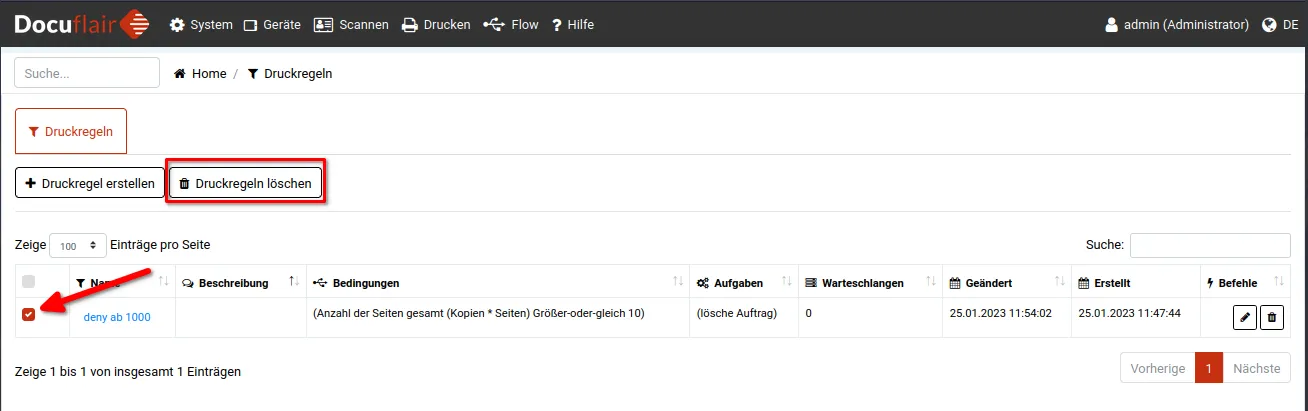
Task: Open the Flow menu
Action: click(511, 25)
